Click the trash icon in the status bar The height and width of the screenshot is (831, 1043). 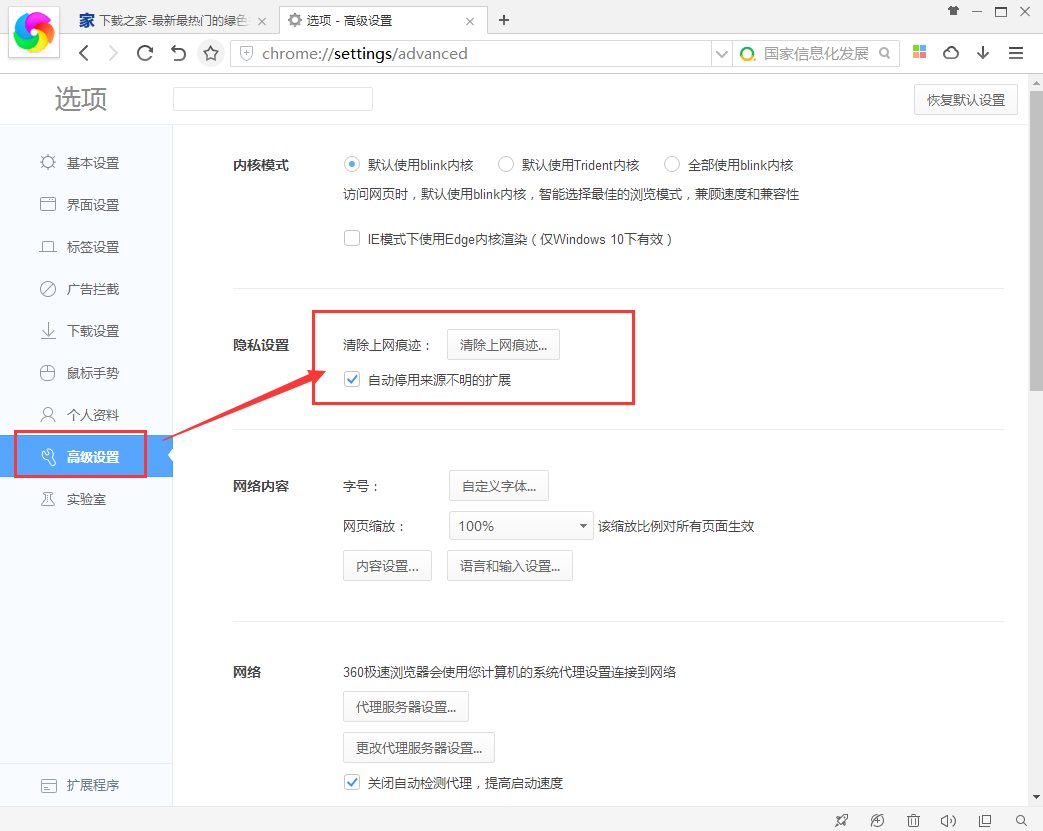point(913,820)
